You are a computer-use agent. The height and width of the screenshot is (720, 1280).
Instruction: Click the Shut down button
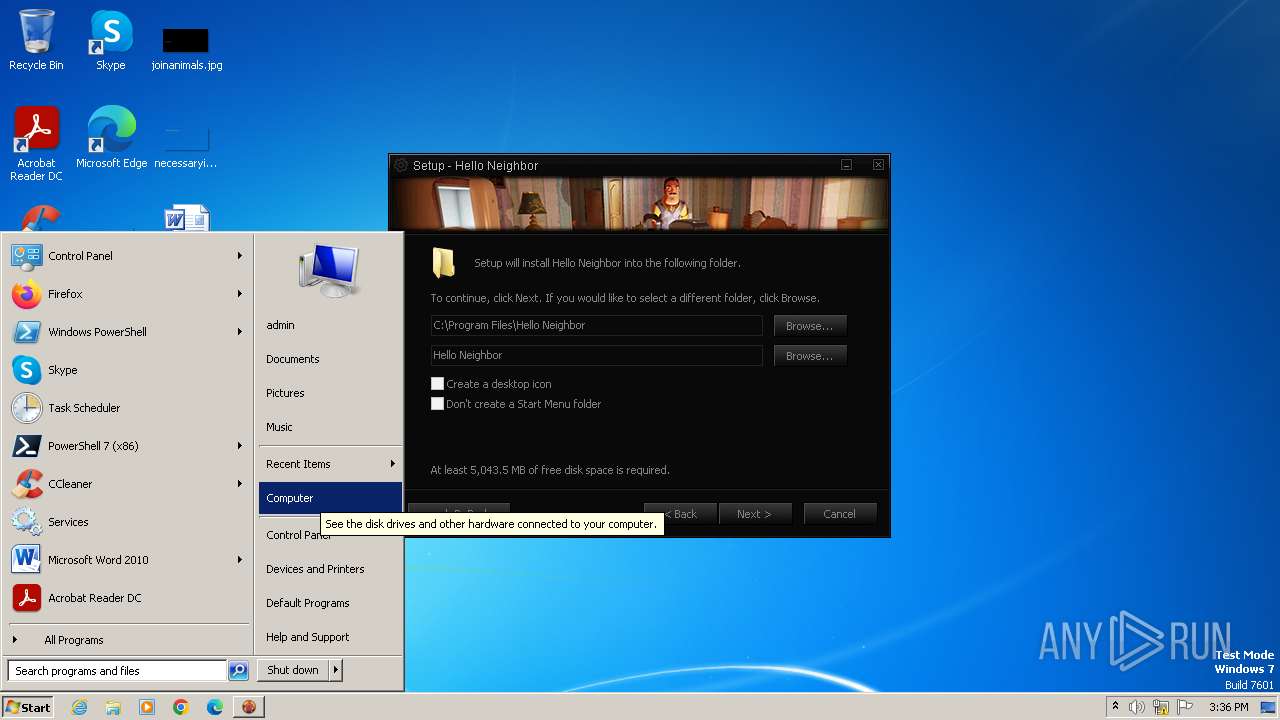pos(293,670)
